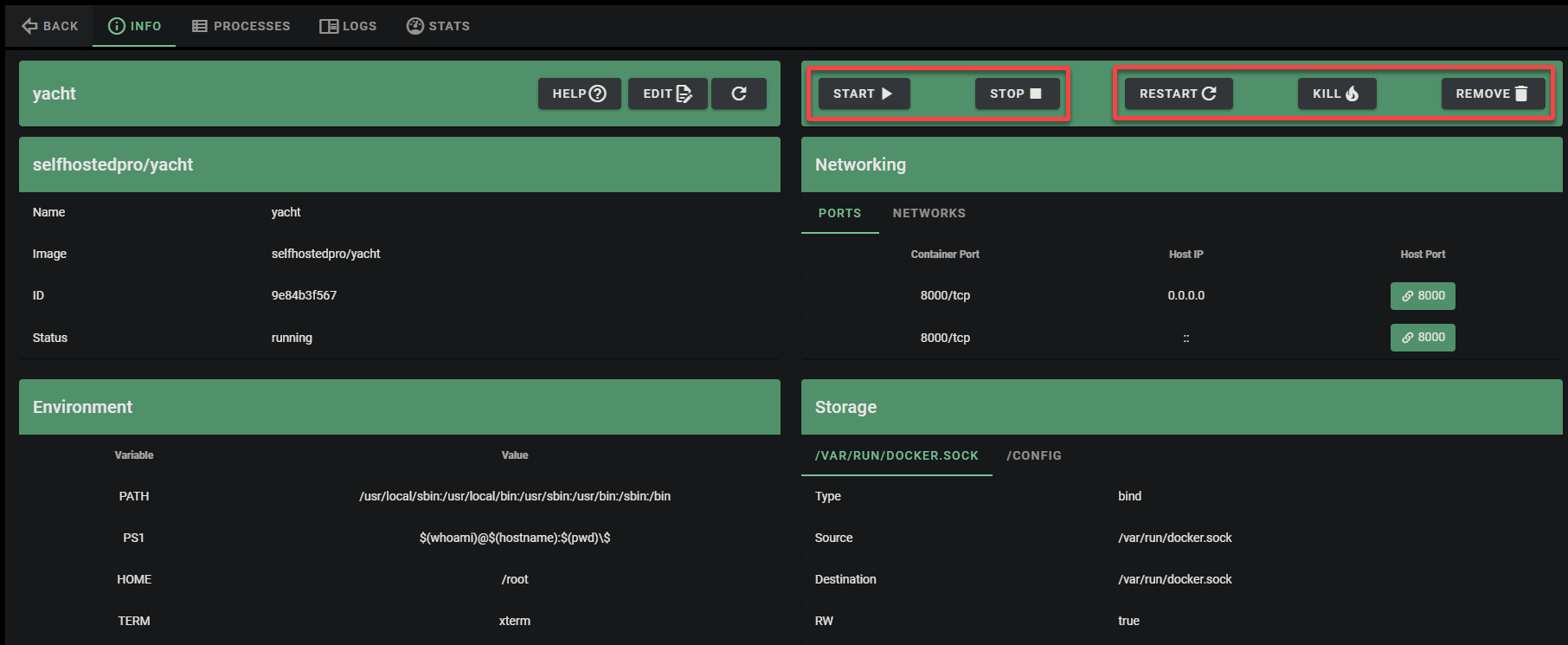This screenshot has width=1568, height=645.
Task: Select the /VAR/RUN/DOCKER.SOCK storage tab
Action: click(x=896, y=455)
